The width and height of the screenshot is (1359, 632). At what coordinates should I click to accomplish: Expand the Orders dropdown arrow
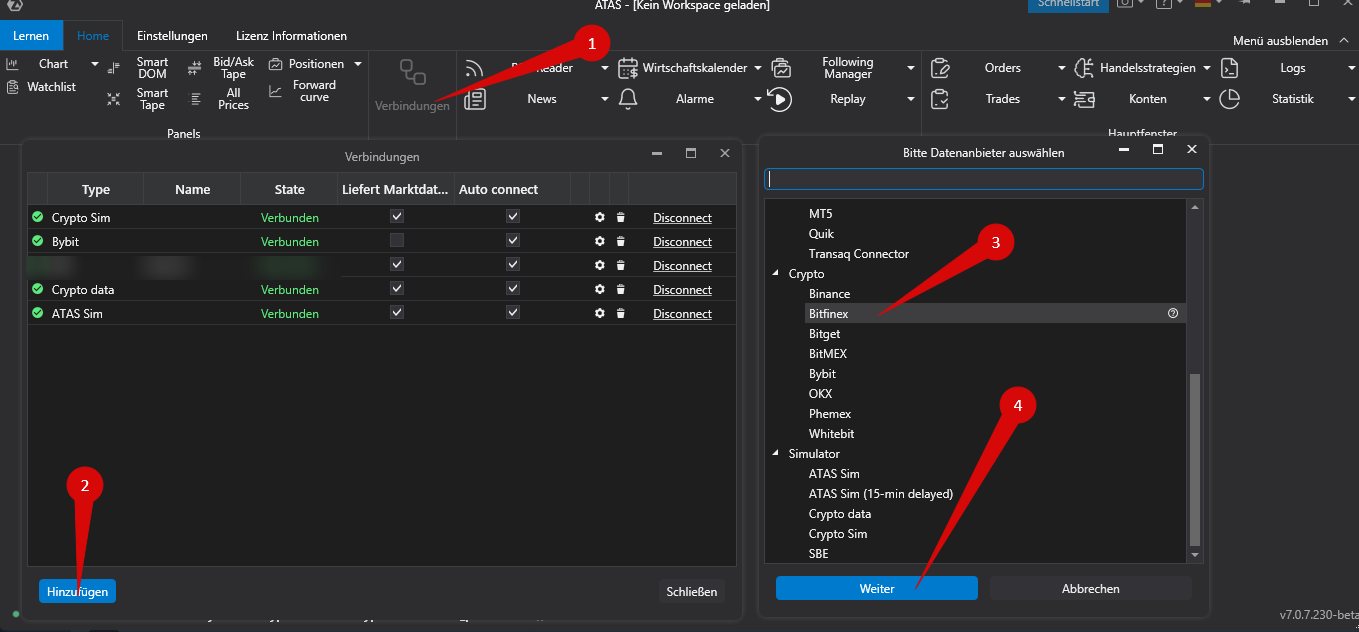1062,68
